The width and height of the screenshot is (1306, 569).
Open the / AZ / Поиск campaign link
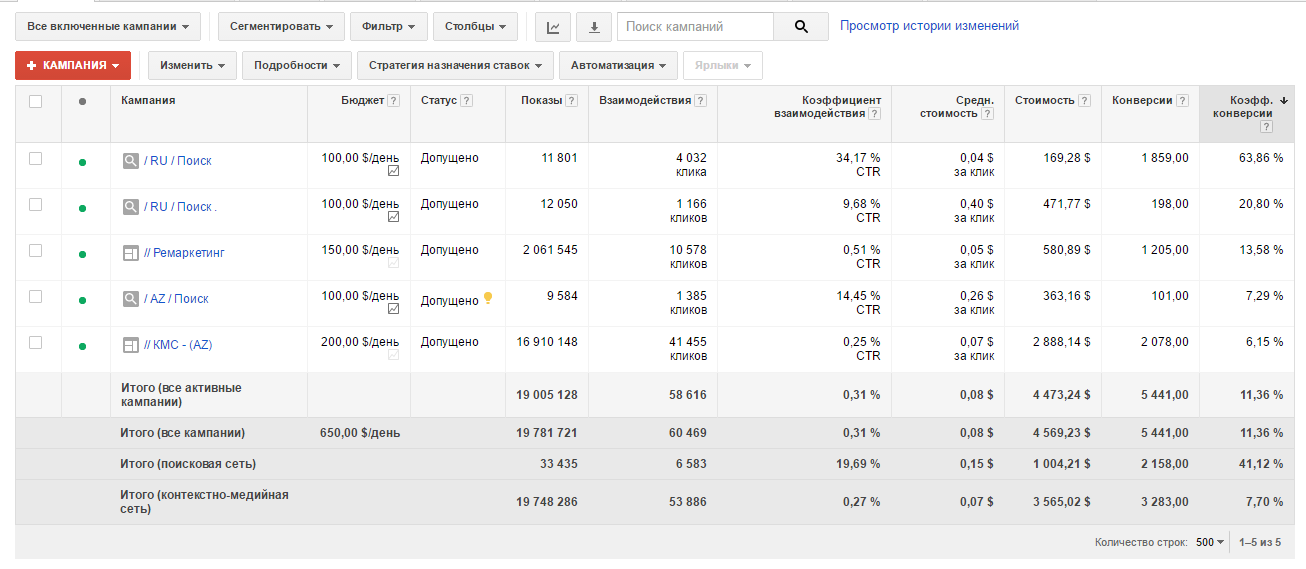pos(176,298)
